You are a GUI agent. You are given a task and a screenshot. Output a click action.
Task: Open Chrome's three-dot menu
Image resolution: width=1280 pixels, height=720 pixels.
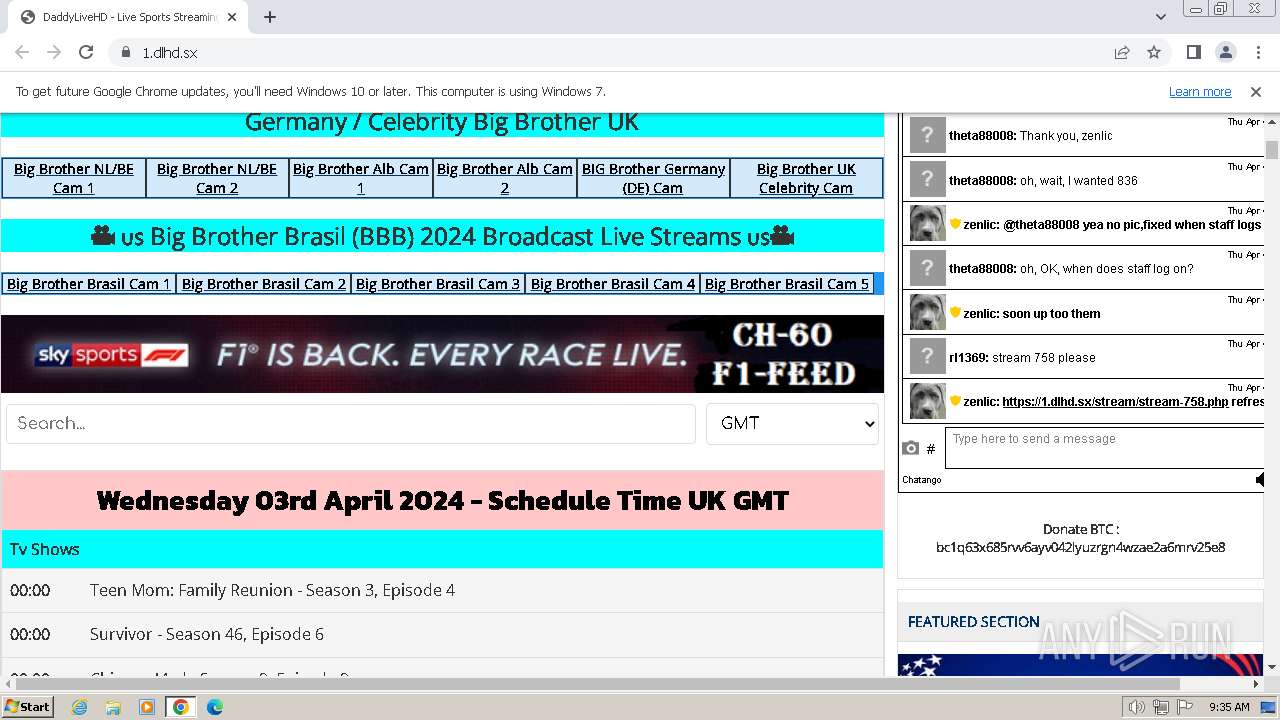1257,52
